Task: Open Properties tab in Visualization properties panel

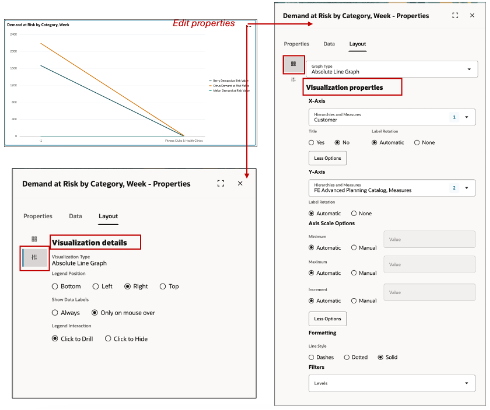Action: pos(296,44)
